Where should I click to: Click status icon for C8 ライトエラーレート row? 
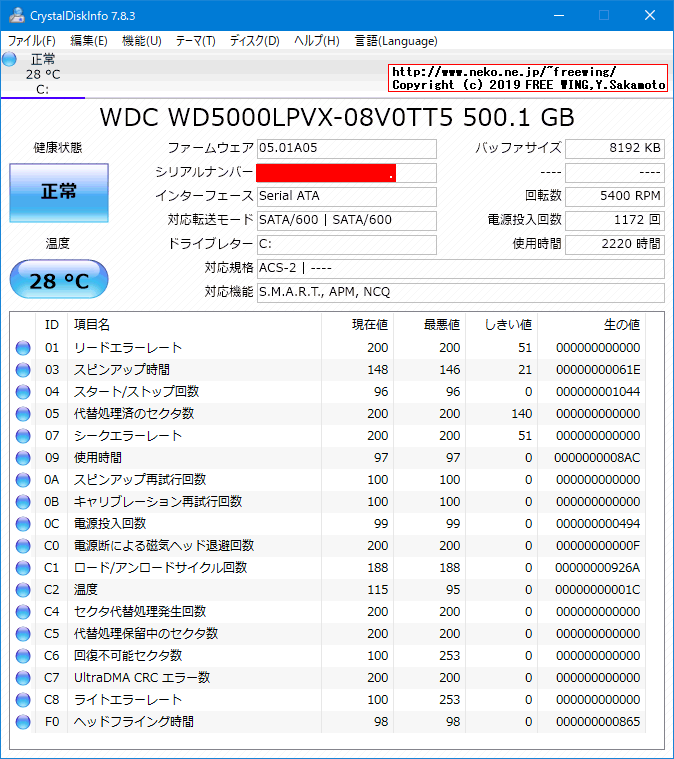point(23,700)
